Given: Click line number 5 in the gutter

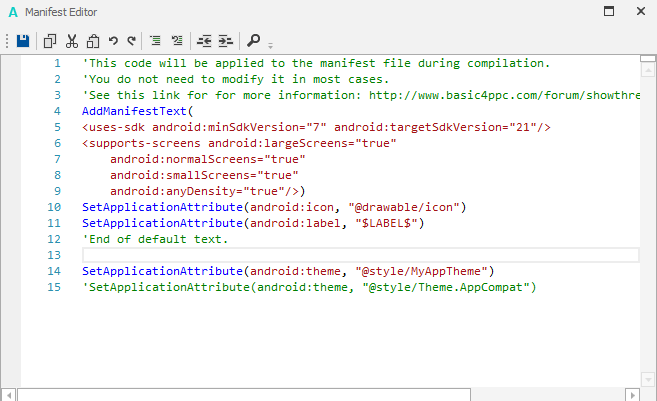Looking at the screenshot, I should (x=57, y=127).
